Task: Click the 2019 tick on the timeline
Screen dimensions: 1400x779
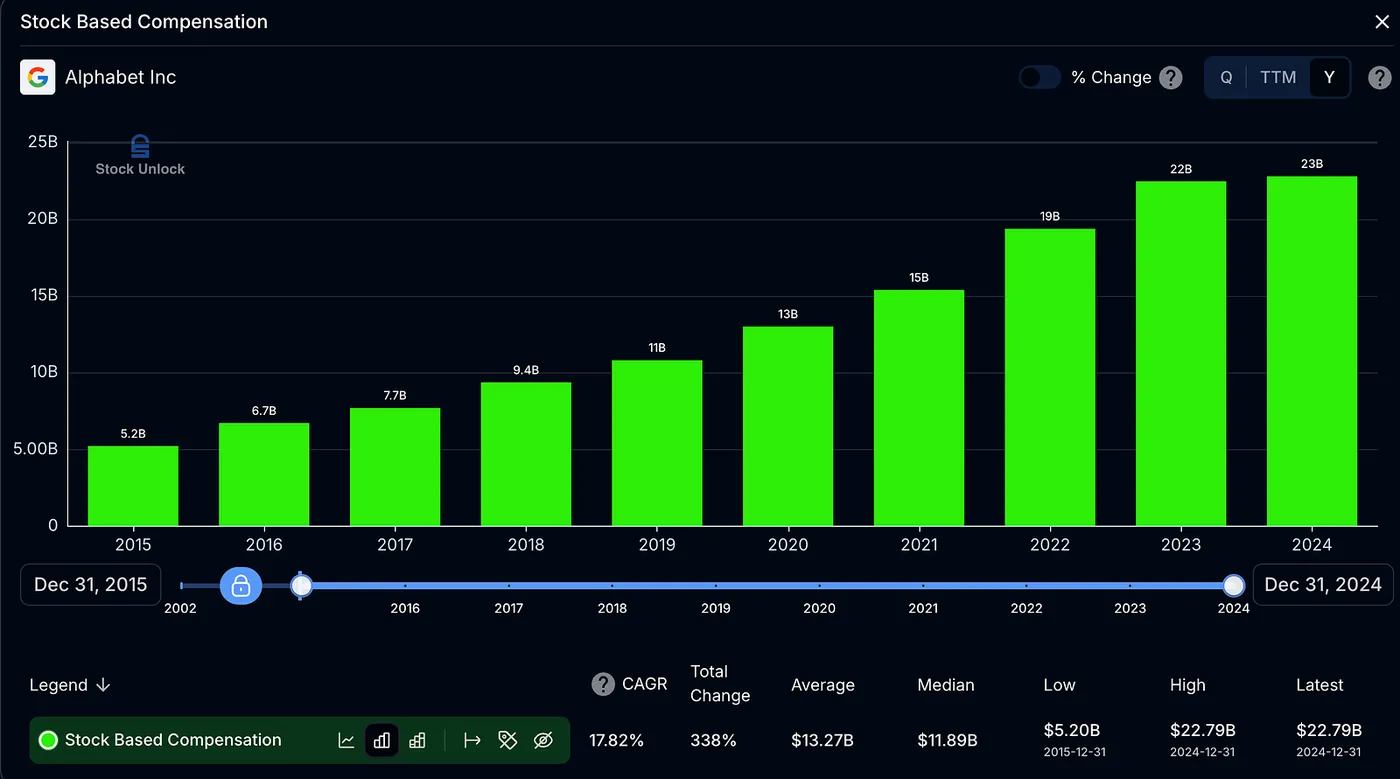Action: 716,586
